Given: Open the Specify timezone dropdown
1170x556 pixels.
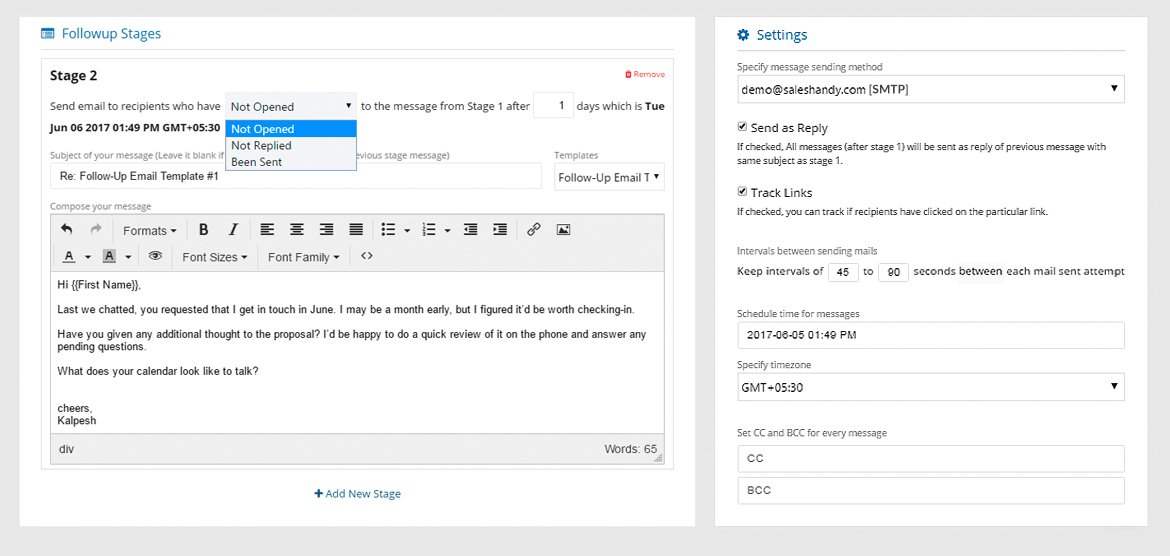Looking at the screenshot, I should 930,387.
